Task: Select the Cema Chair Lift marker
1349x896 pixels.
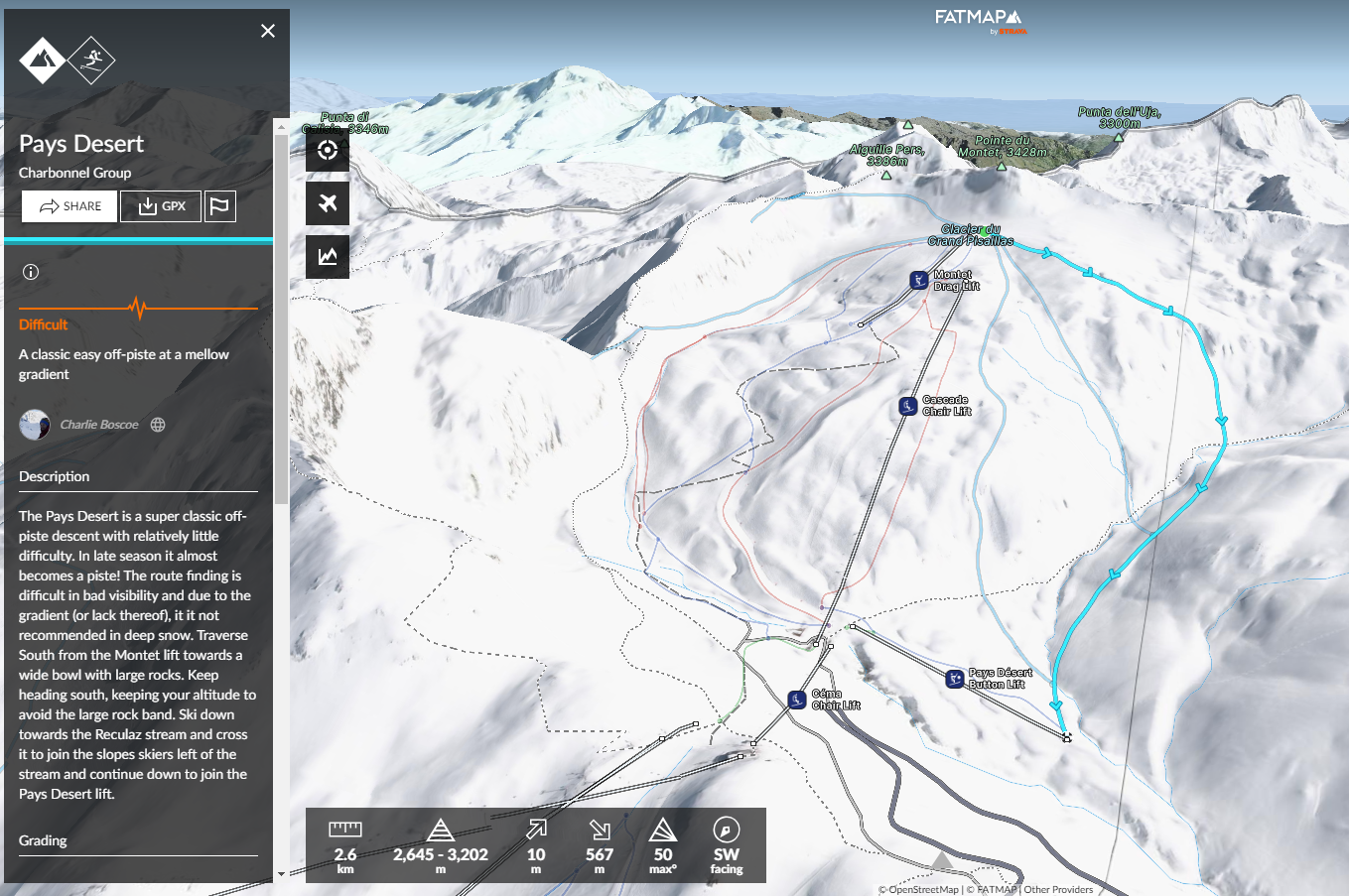Action: tap(796, 700)
